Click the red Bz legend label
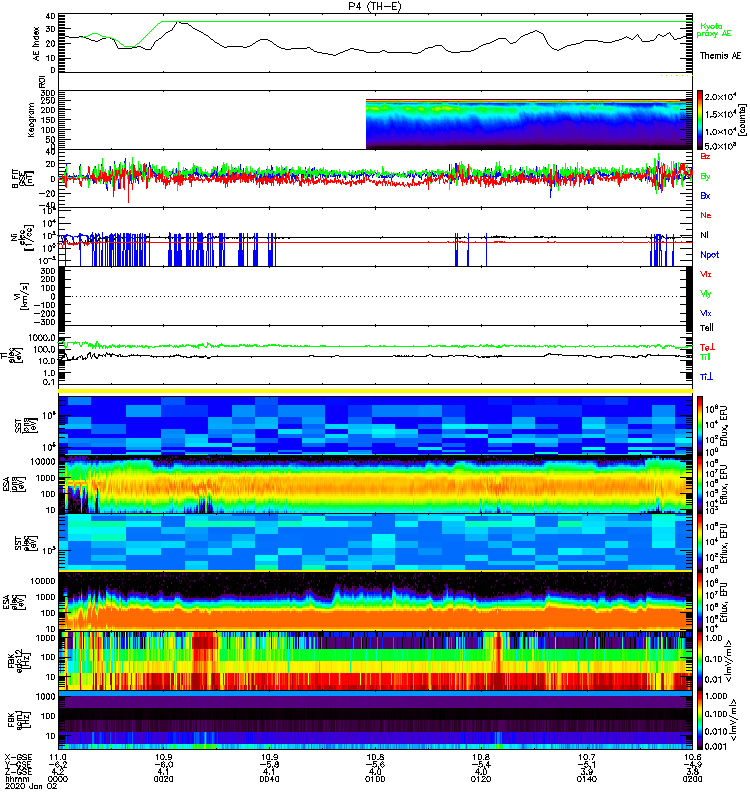Image resolution: width=750 pixels, height=800 pixels. [705, 156]
